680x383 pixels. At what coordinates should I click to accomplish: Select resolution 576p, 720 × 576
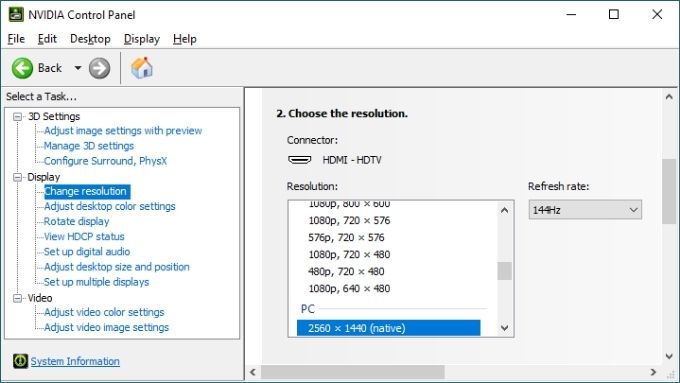(346, 237)
